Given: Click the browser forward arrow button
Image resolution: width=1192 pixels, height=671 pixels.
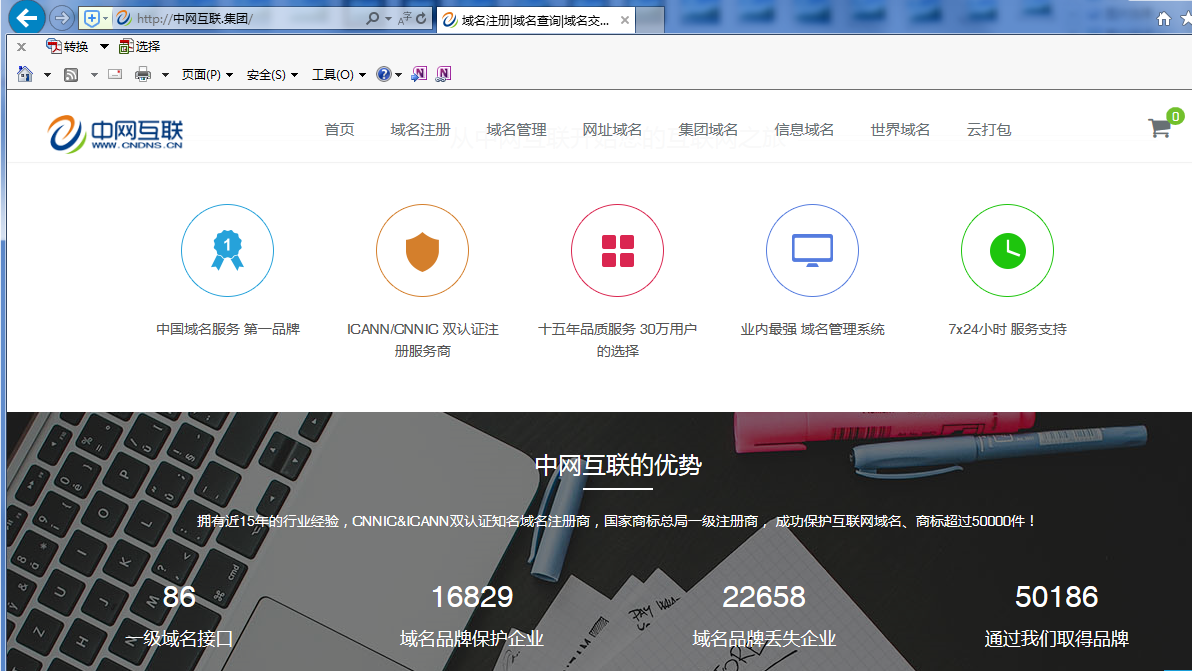Looking at the screenshot, I should pyautogui.click(x=62, y=17).
